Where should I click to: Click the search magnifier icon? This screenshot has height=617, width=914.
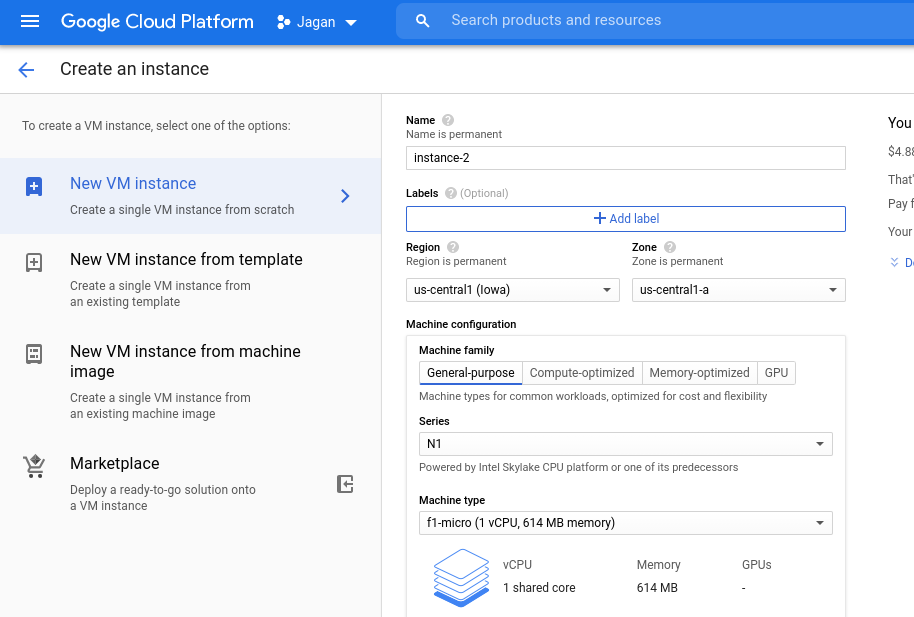point(423,21)
